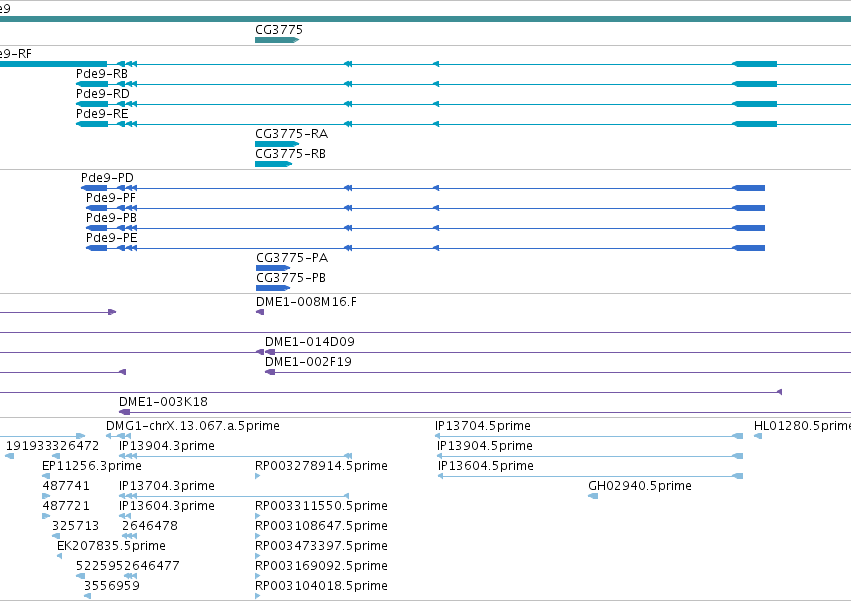Click the DME1-002F19 clone label
Viewport: 851px width, 601px height.
[x=308, y=362]
